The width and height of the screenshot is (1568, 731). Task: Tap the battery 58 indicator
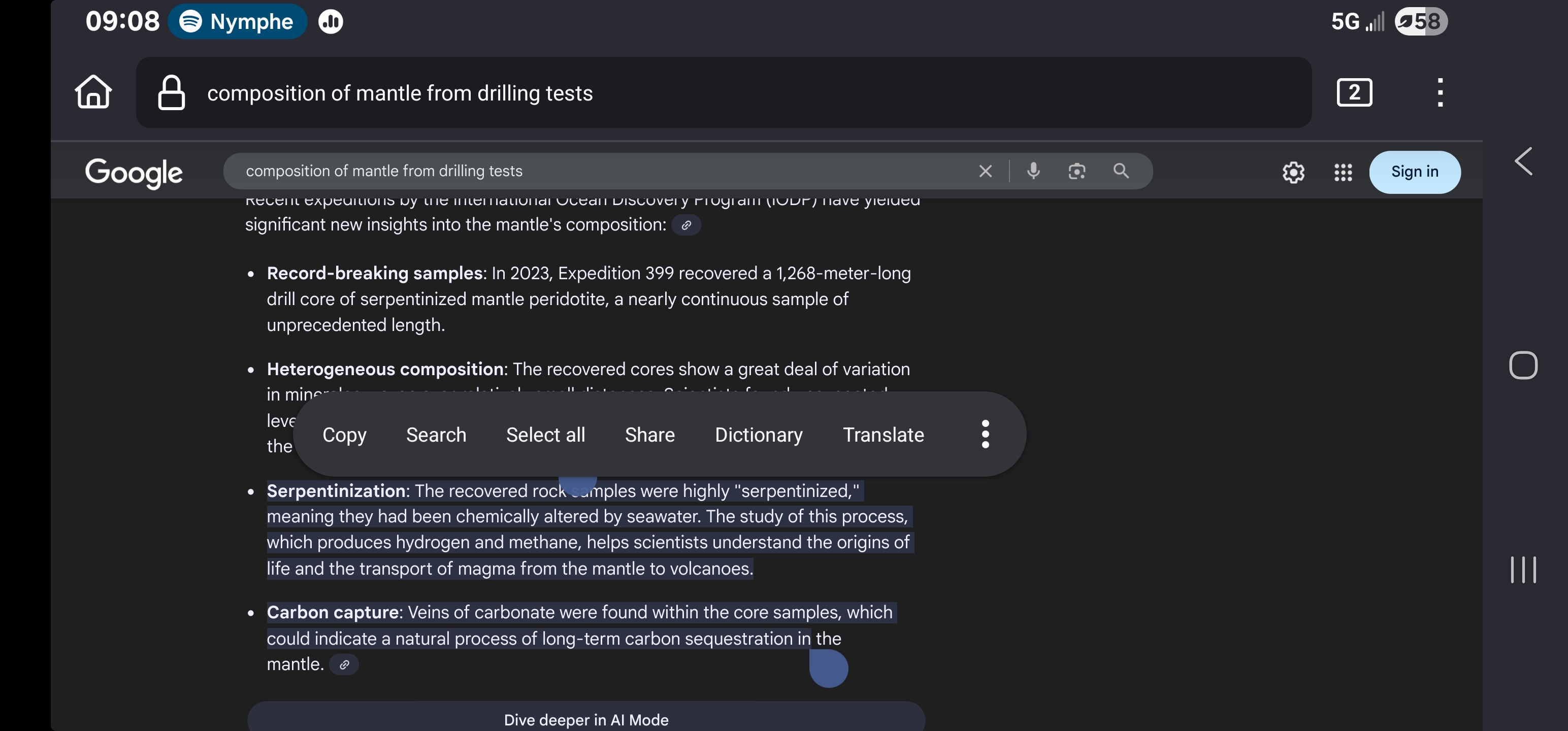(x=1421, y=21)
